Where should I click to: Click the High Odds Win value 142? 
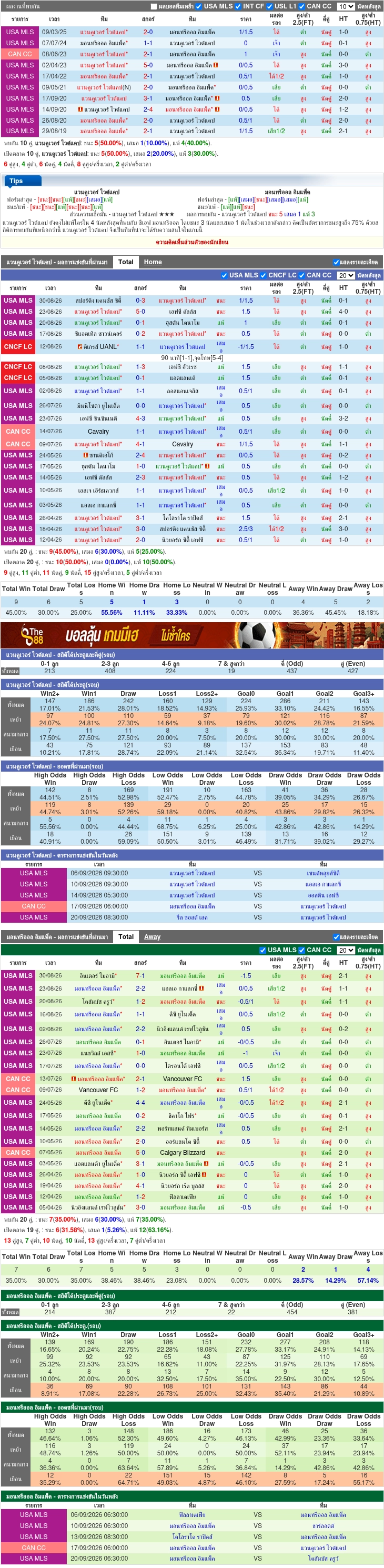(x=50, y=790)
